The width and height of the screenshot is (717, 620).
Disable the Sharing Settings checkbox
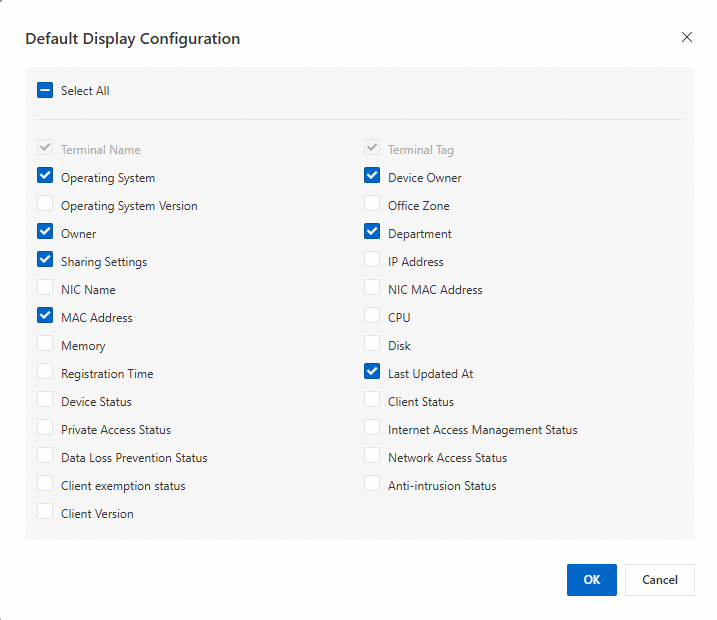(45, 261)
